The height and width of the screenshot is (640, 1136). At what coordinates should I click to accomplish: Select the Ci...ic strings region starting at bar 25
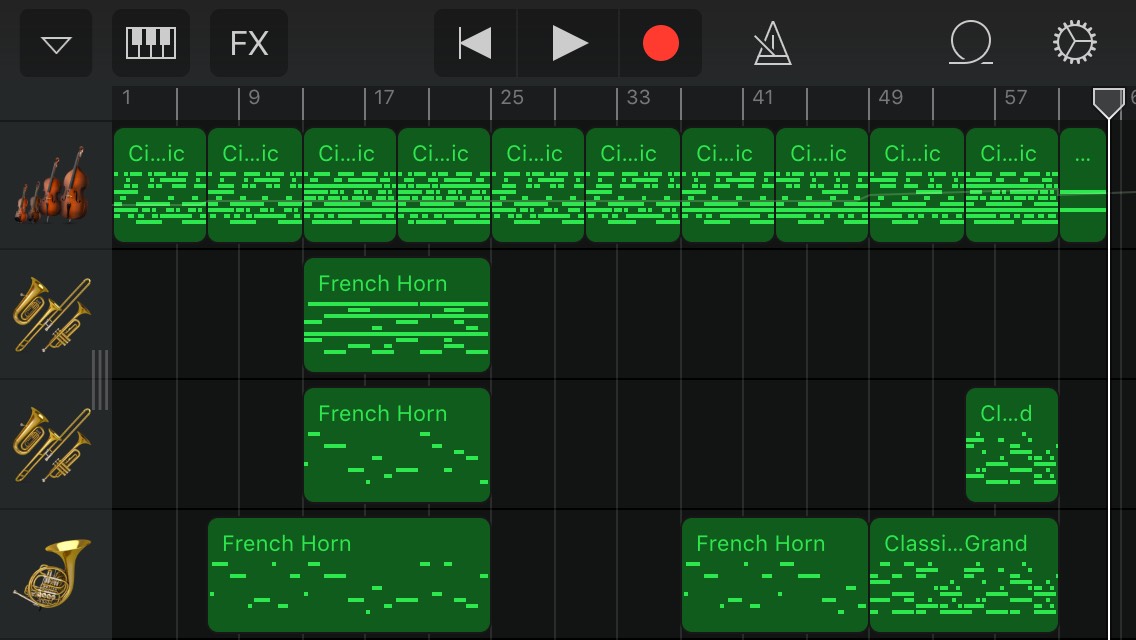[538, 185]
